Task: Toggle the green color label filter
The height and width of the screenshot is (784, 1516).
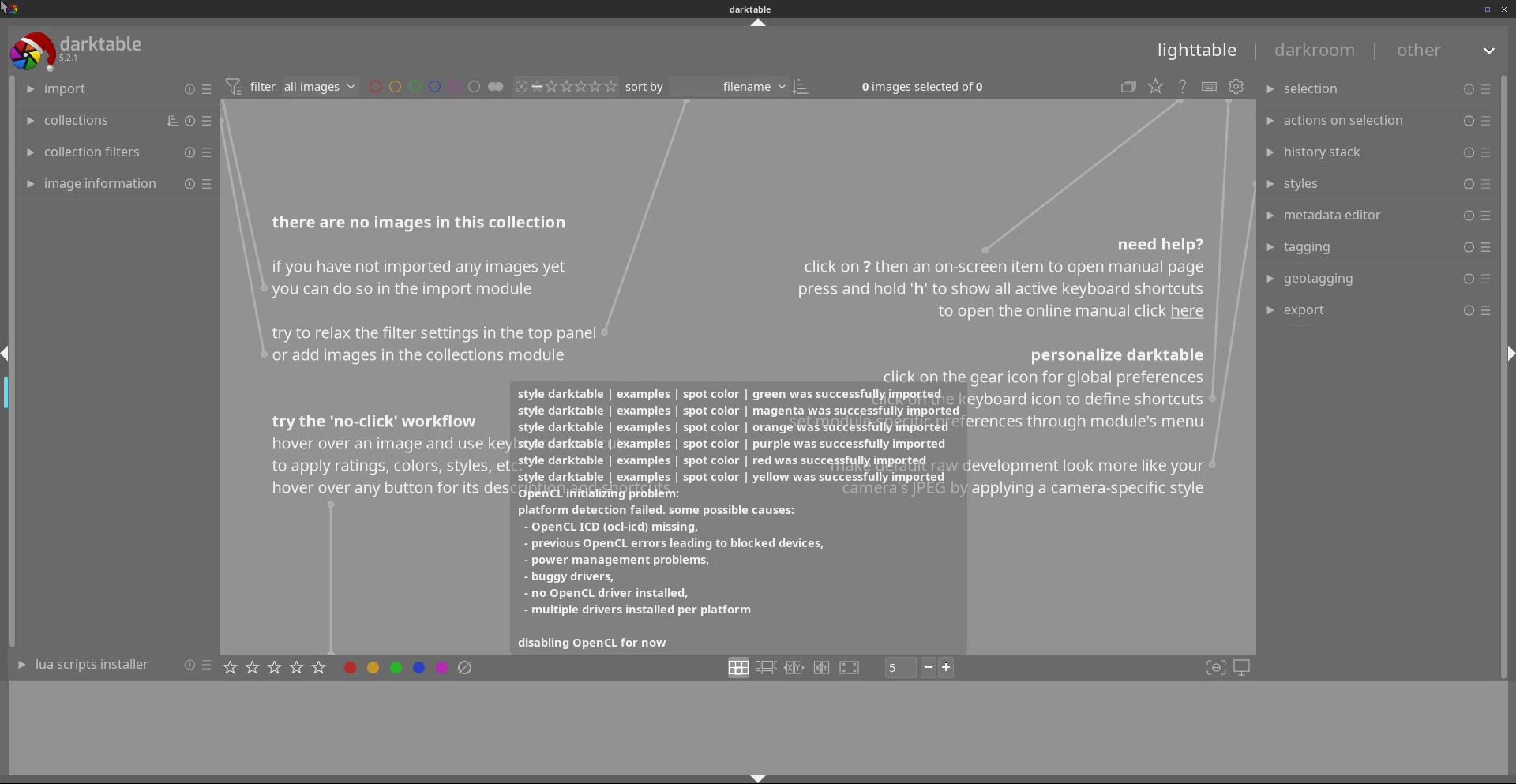Action: (415, 87)
